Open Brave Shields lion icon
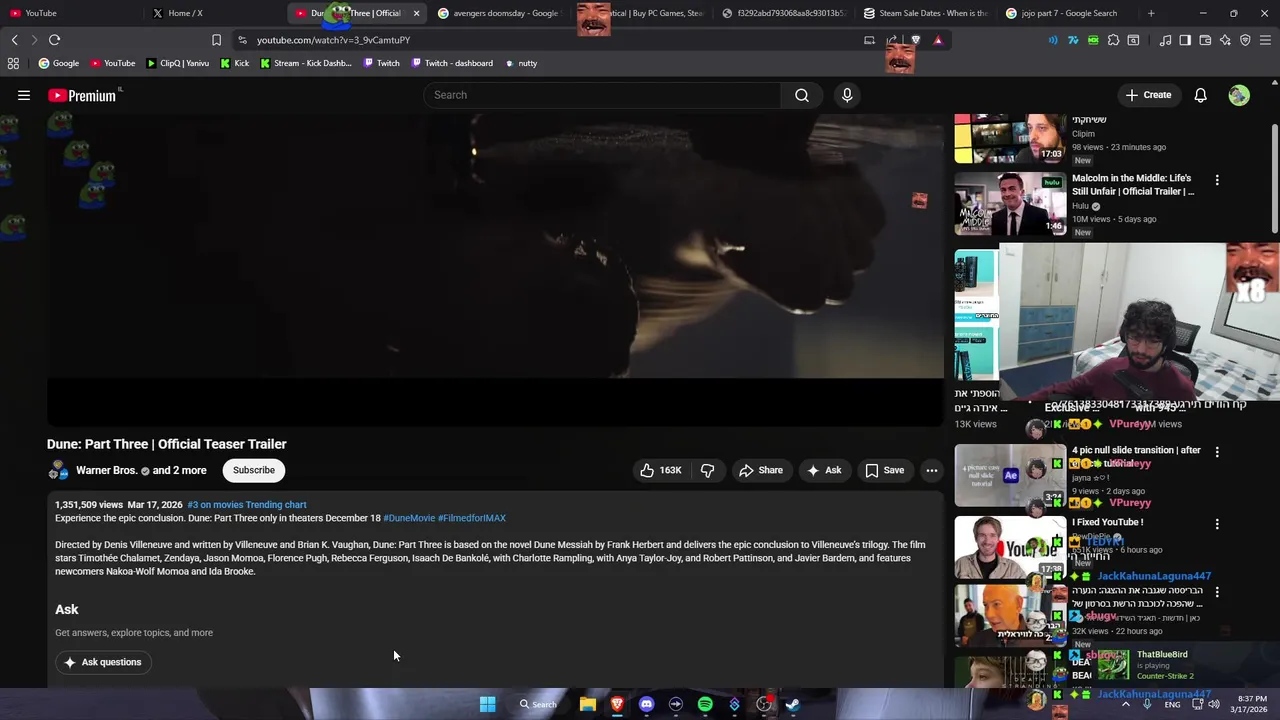This screenshot has height=720, width=1280. [x=915, y=40]
